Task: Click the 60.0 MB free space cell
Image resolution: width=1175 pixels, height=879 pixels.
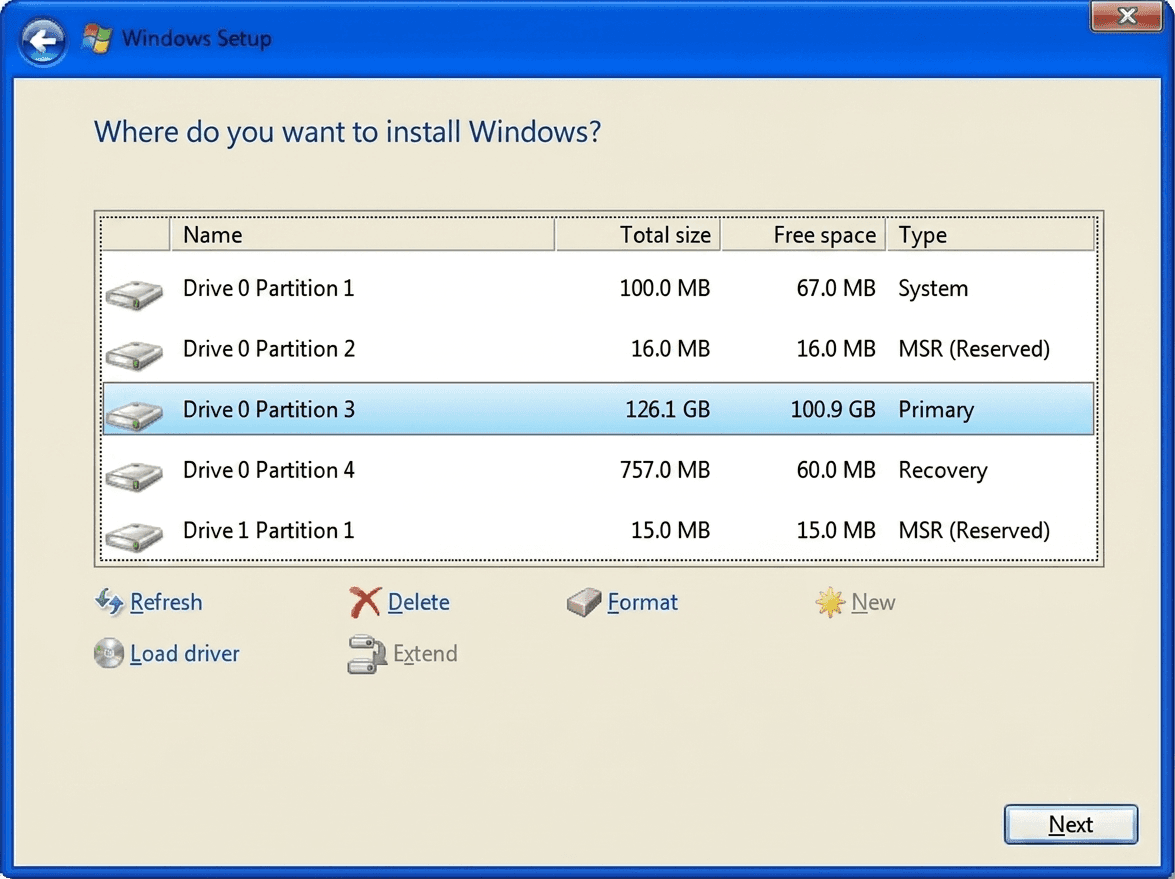Action: [x=836, y=470]
